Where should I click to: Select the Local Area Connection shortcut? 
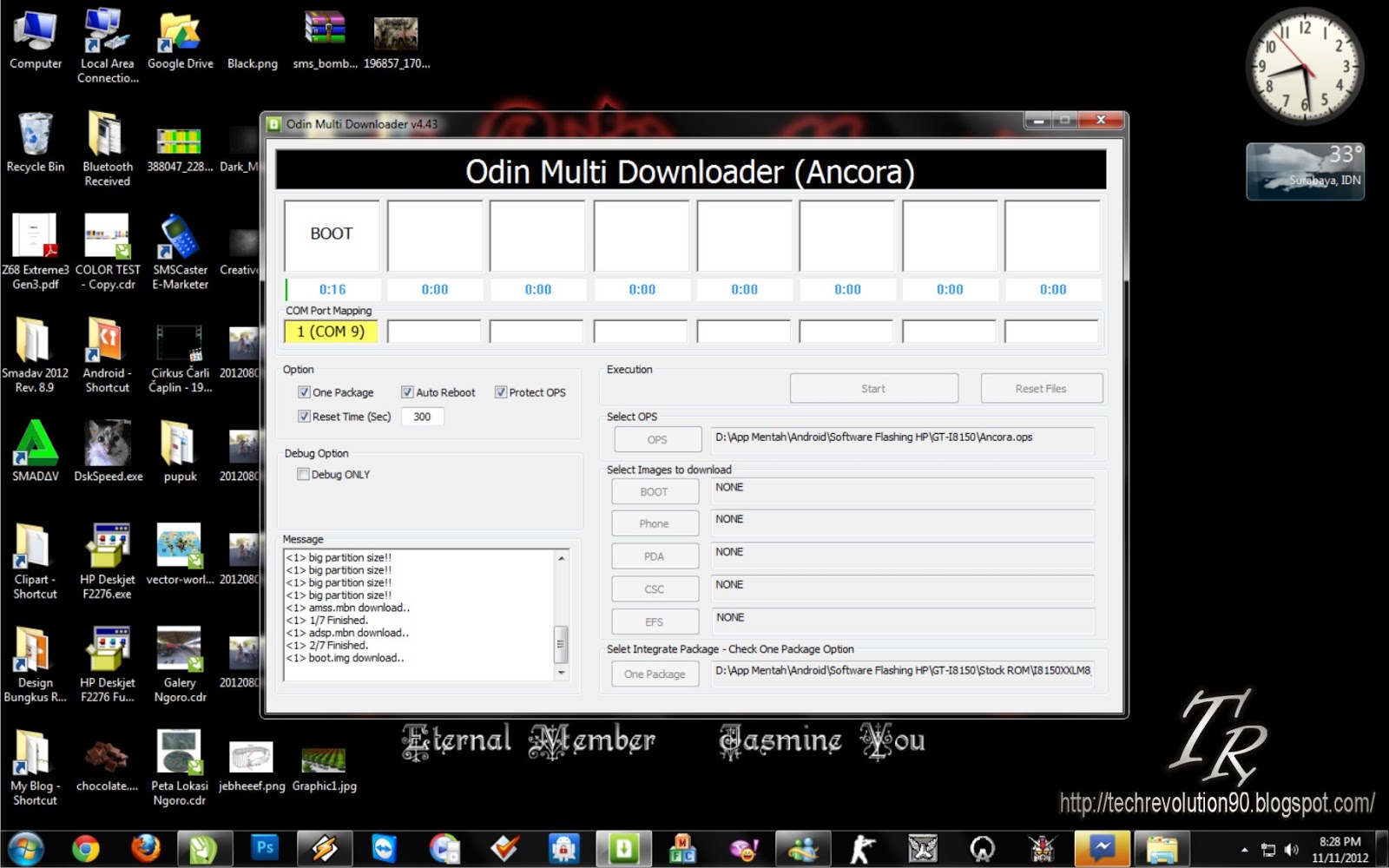point(108,47)
